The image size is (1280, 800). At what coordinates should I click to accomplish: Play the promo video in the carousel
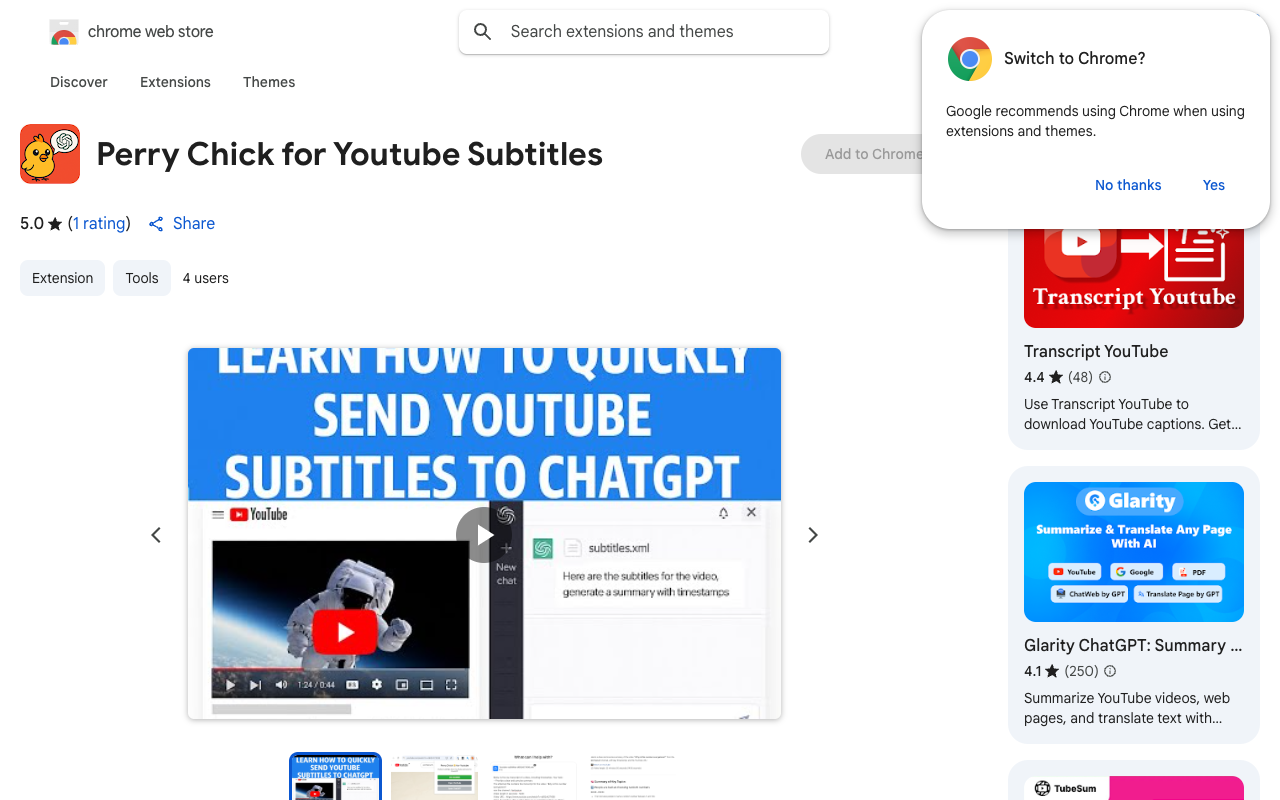coord(484,535)
